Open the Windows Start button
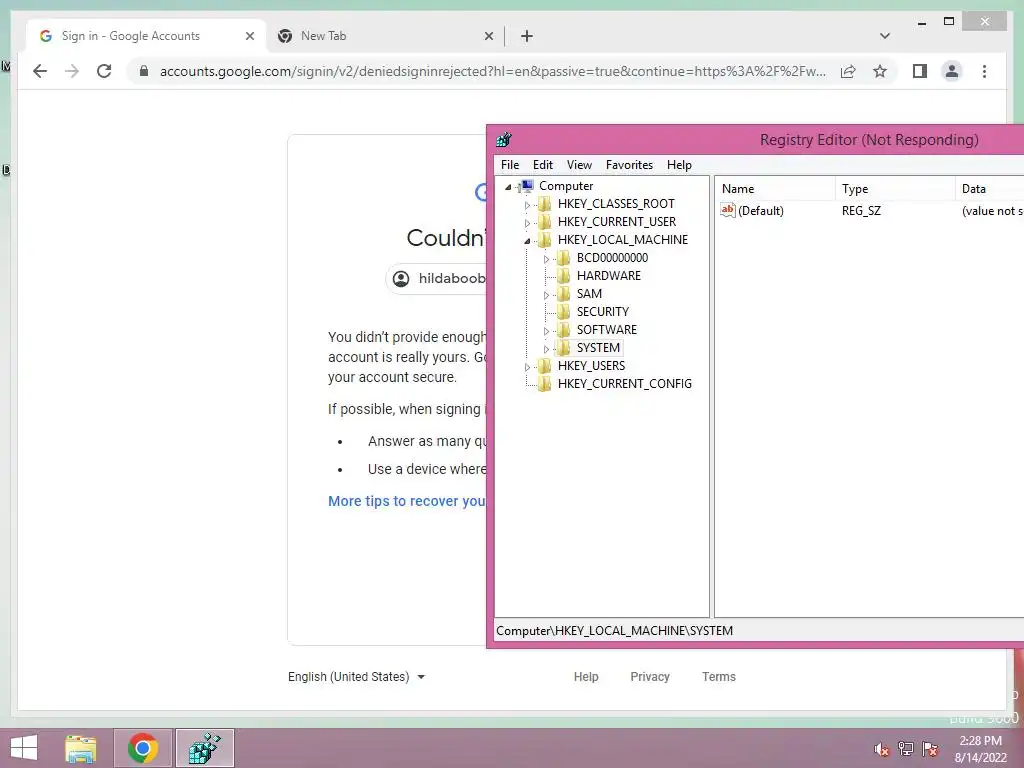 pyautogui.click(x=24, y=748)
